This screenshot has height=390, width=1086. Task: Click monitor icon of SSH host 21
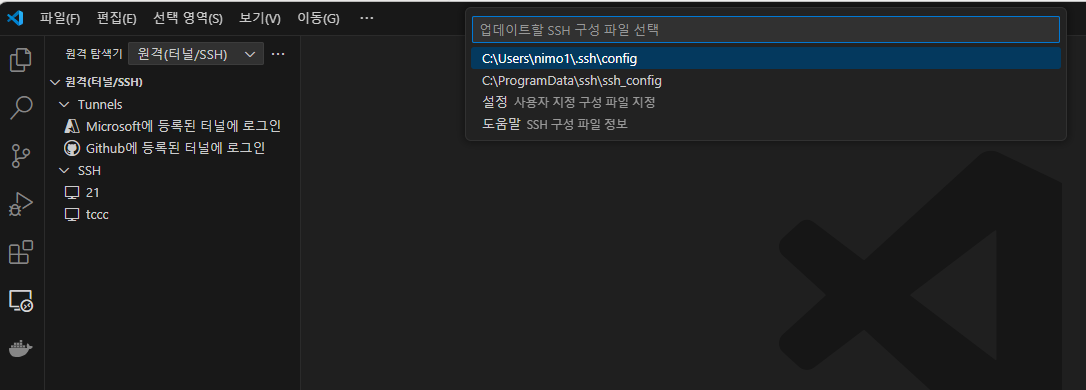(x=72, y=193)
